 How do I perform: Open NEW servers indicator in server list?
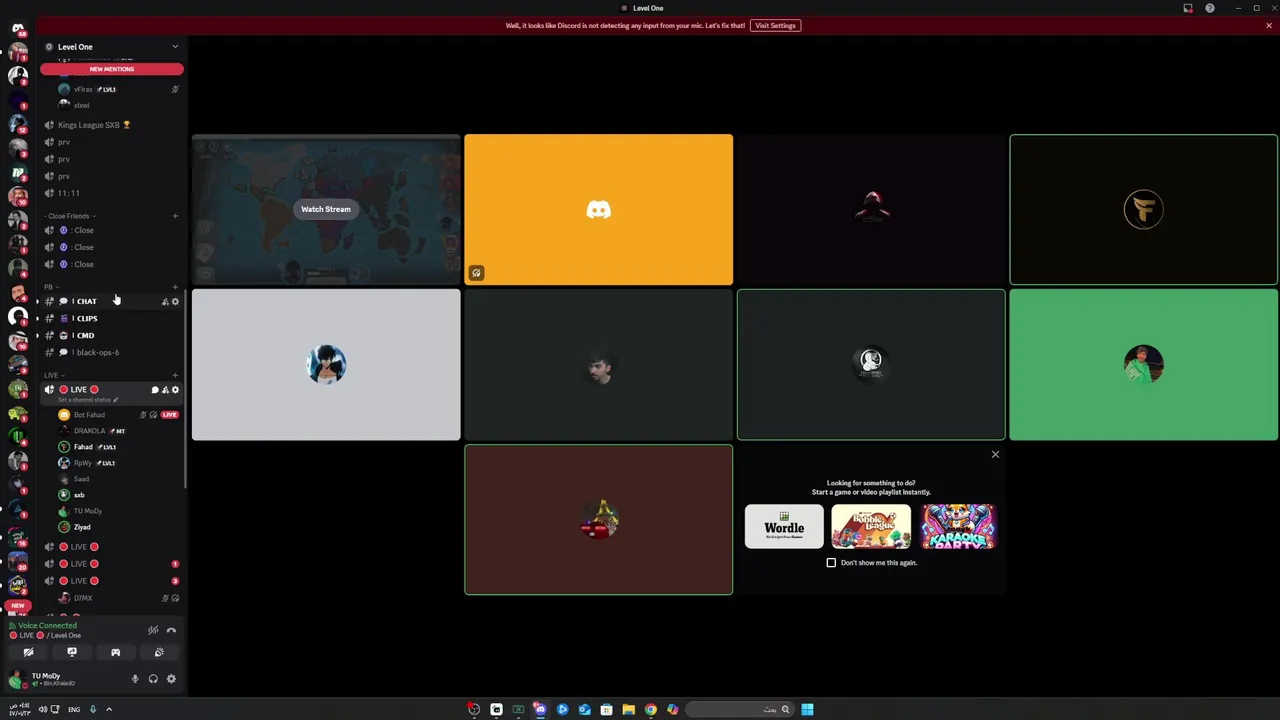[x=17, y=606]
